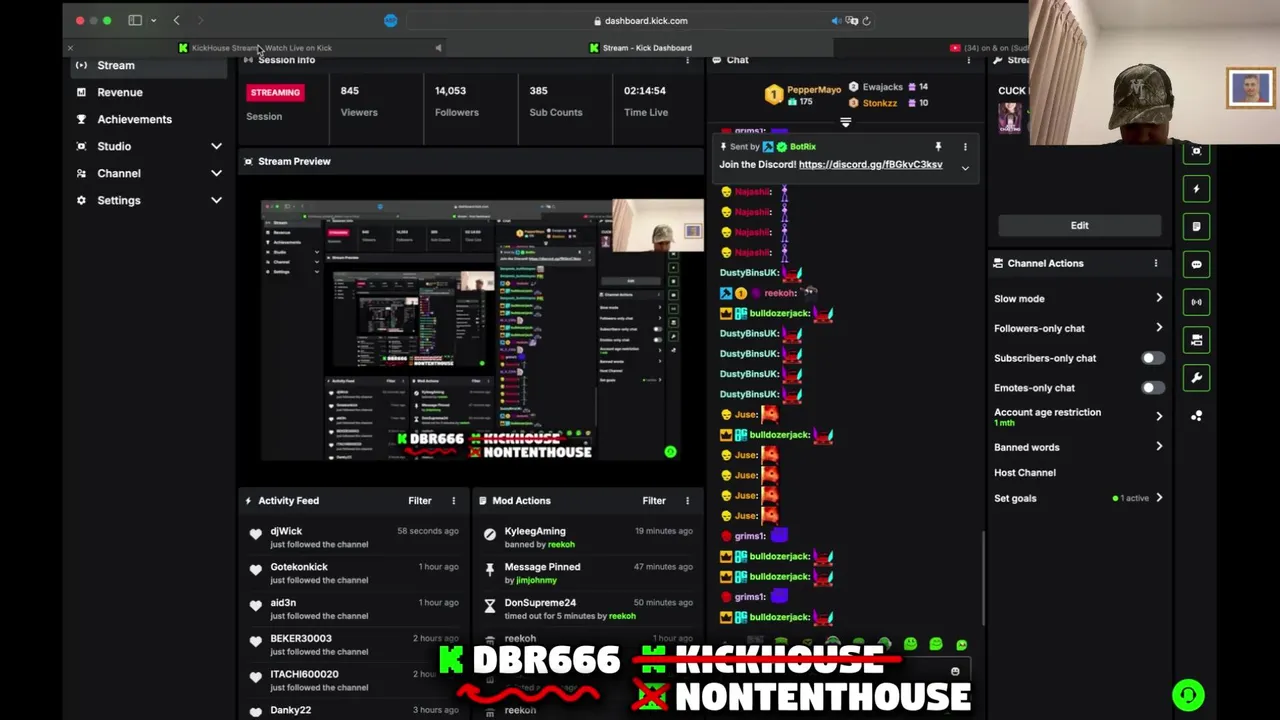Click Message Pinned mod action entry
Screen dimensions: 1280x720
(588, 573)
